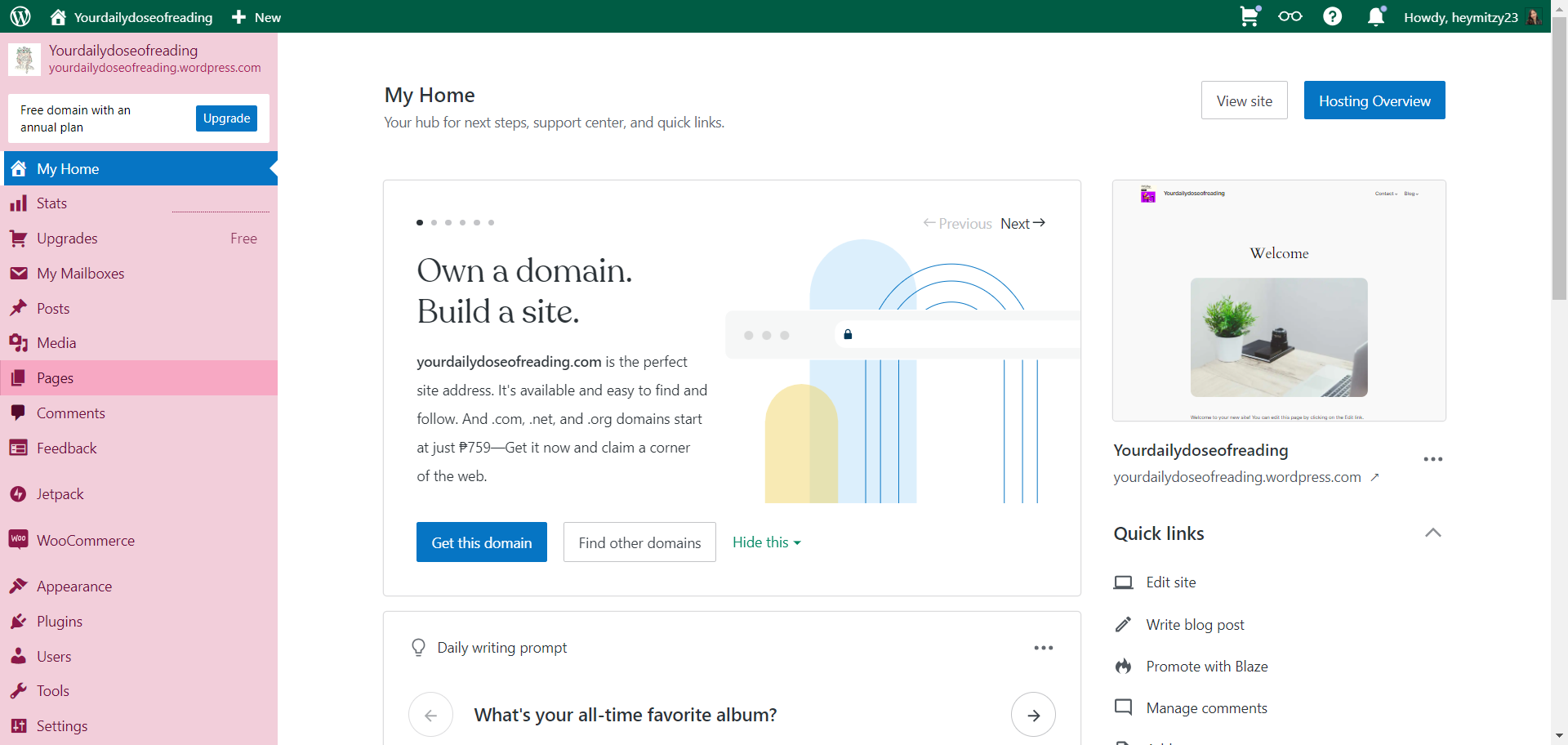Viewport: 1568px width, 745px height.
Task: Click the Feedback form icon
Action: tap(18, 448)
